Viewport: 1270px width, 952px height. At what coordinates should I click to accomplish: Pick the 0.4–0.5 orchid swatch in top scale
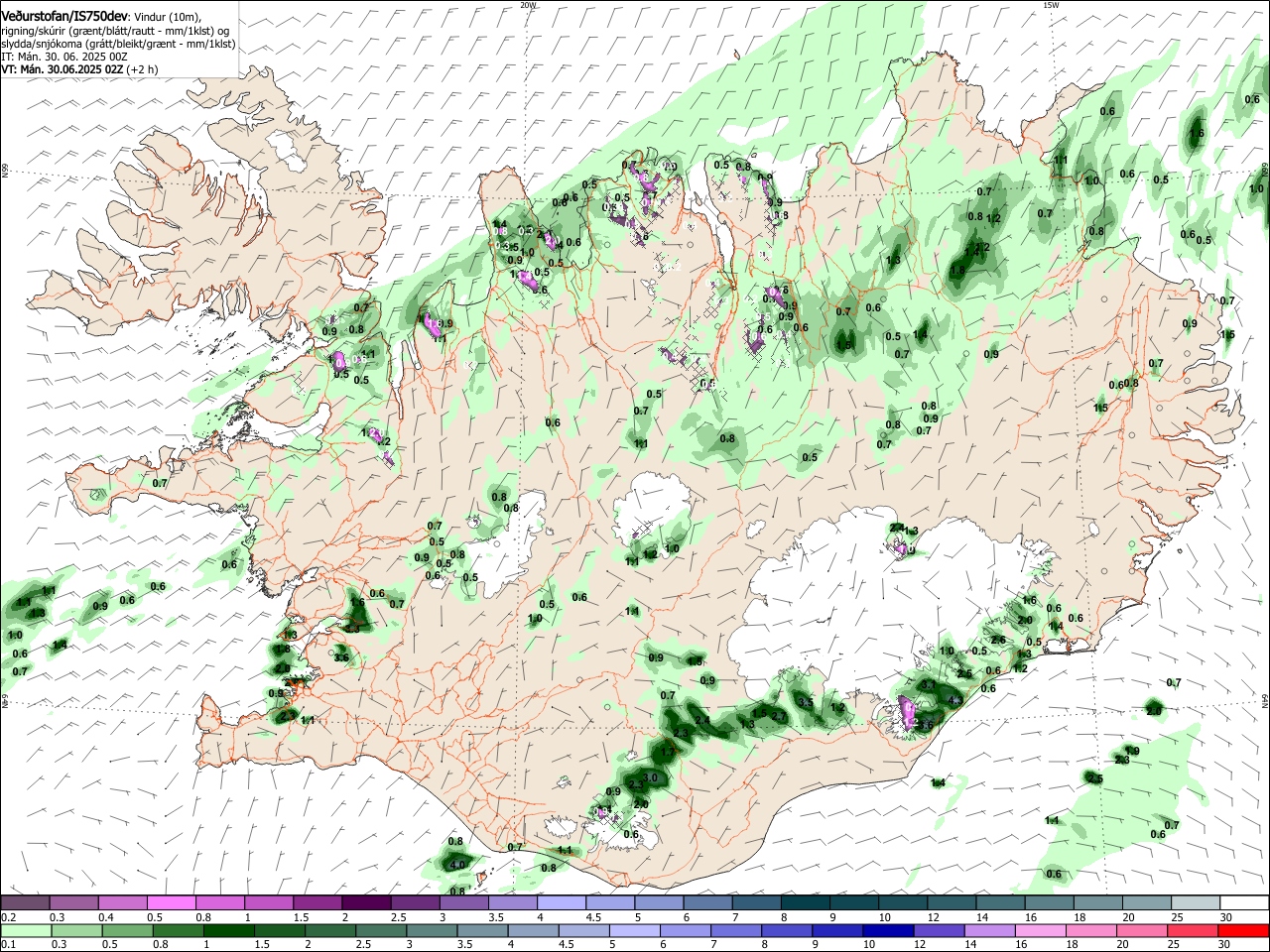(123, 902)
